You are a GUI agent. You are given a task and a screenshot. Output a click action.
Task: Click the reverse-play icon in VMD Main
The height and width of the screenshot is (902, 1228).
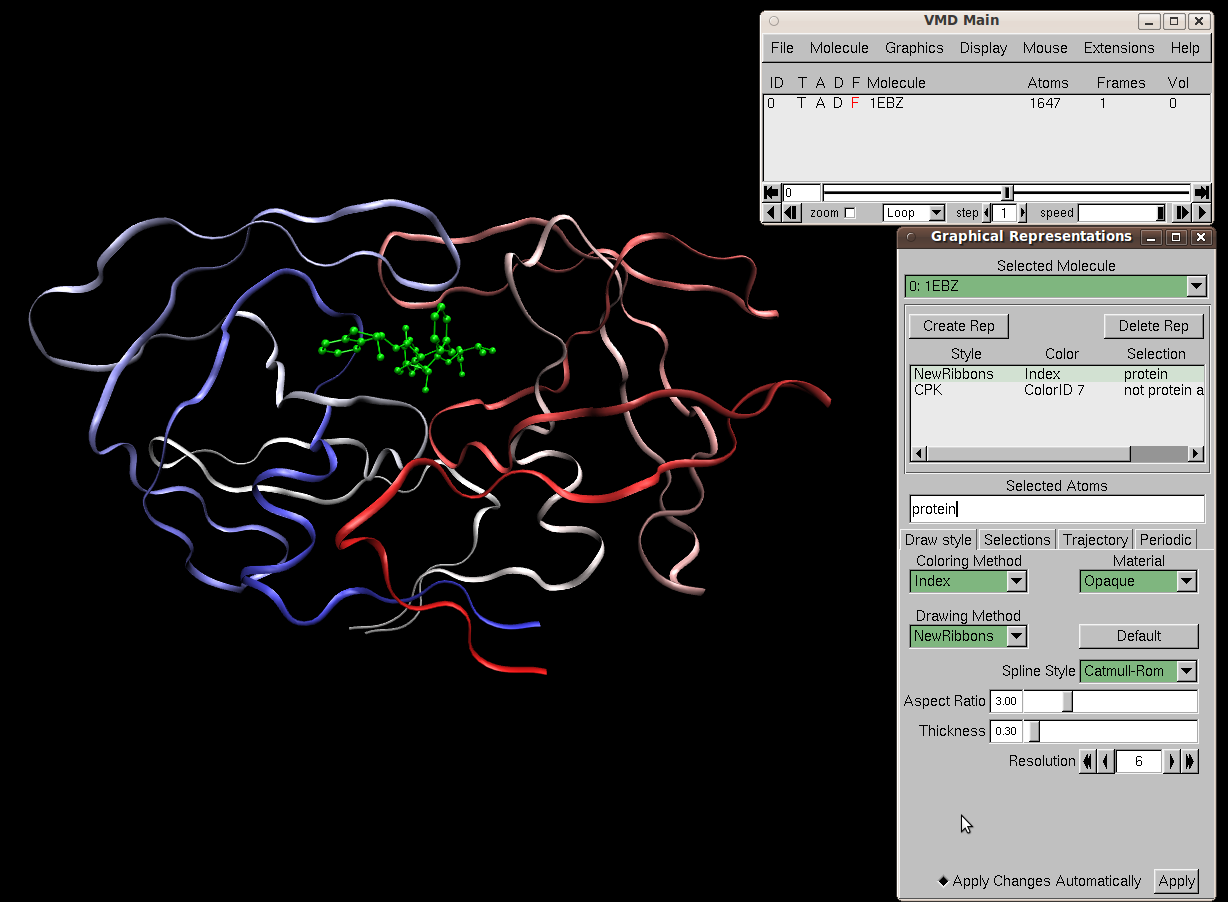[770, 212]
